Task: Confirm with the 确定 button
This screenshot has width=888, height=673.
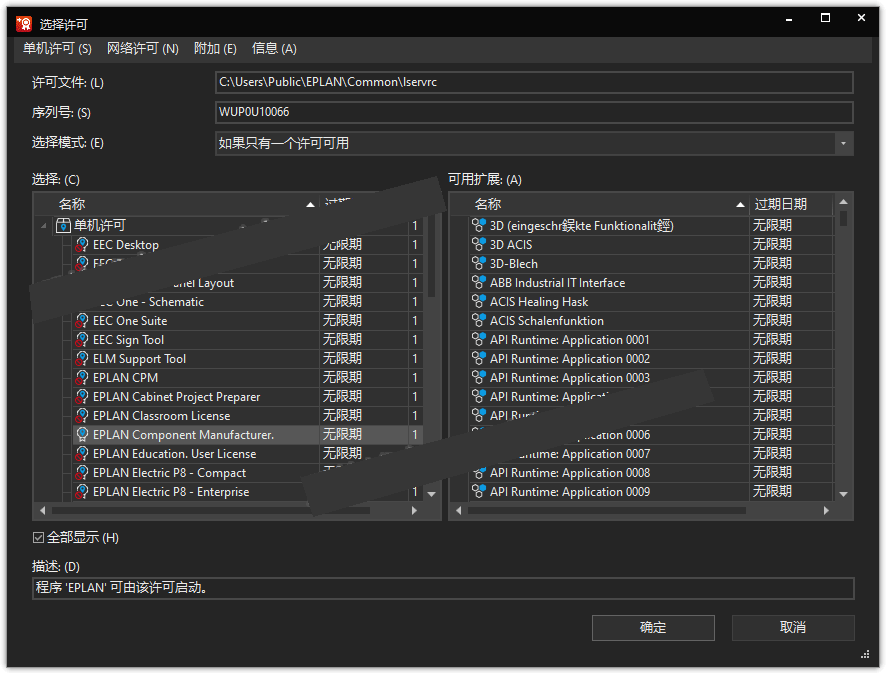Action: pos(653,628)
